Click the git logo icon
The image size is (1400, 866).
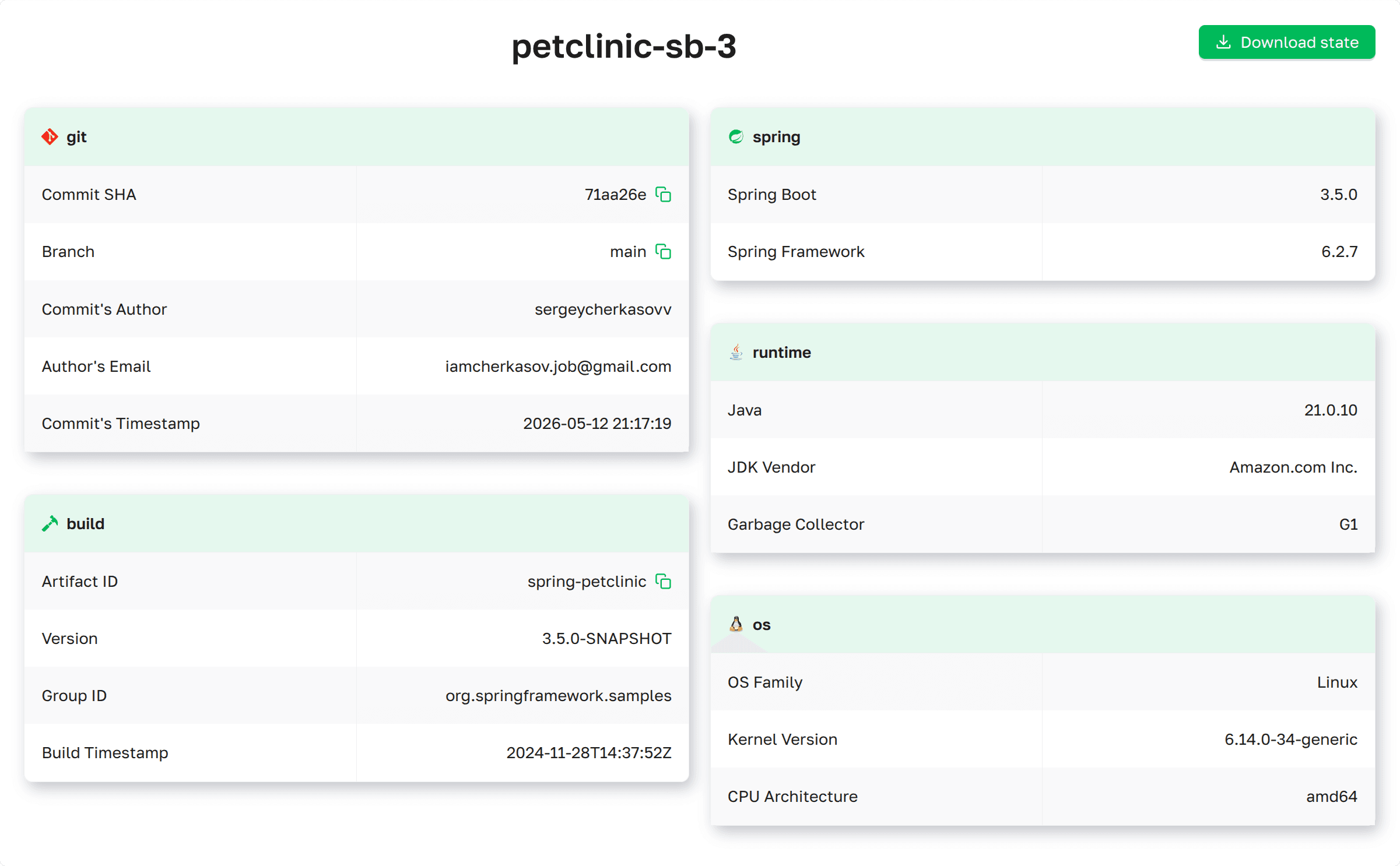(x=50, y=137)
